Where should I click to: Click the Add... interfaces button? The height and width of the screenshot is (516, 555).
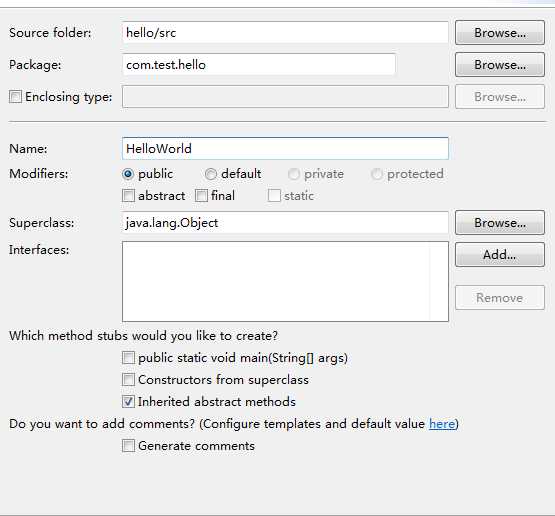coord(499,254)
